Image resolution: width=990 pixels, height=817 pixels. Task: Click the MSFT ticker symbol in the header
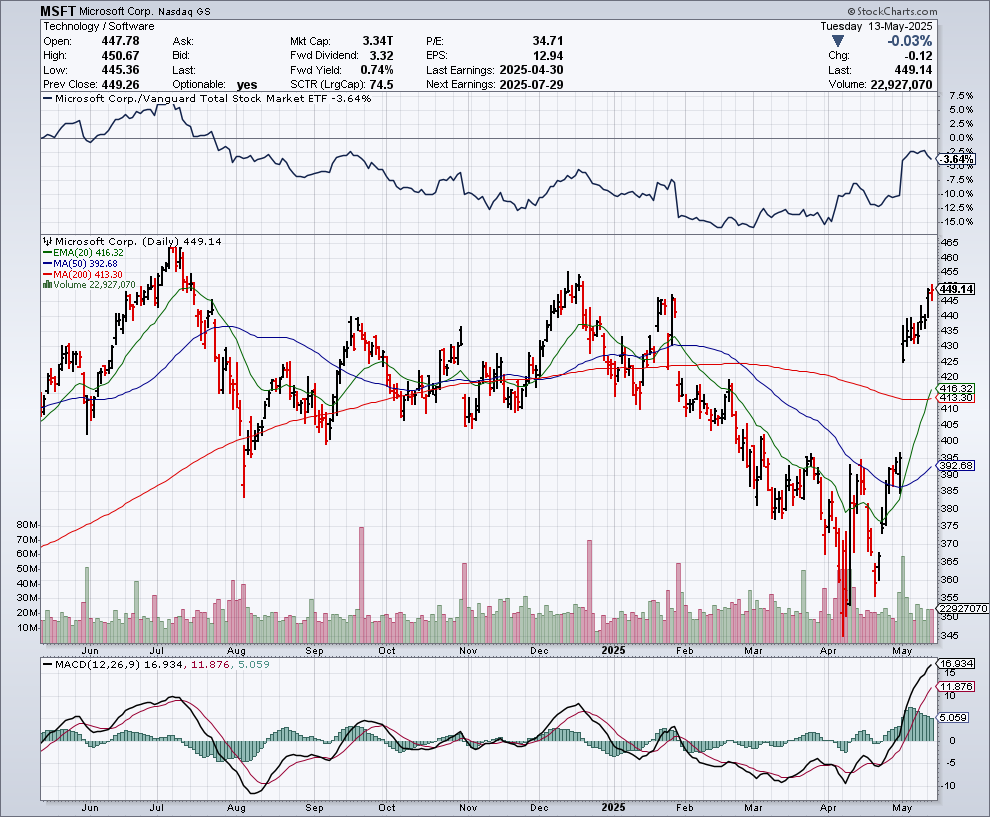click(59, 11)
